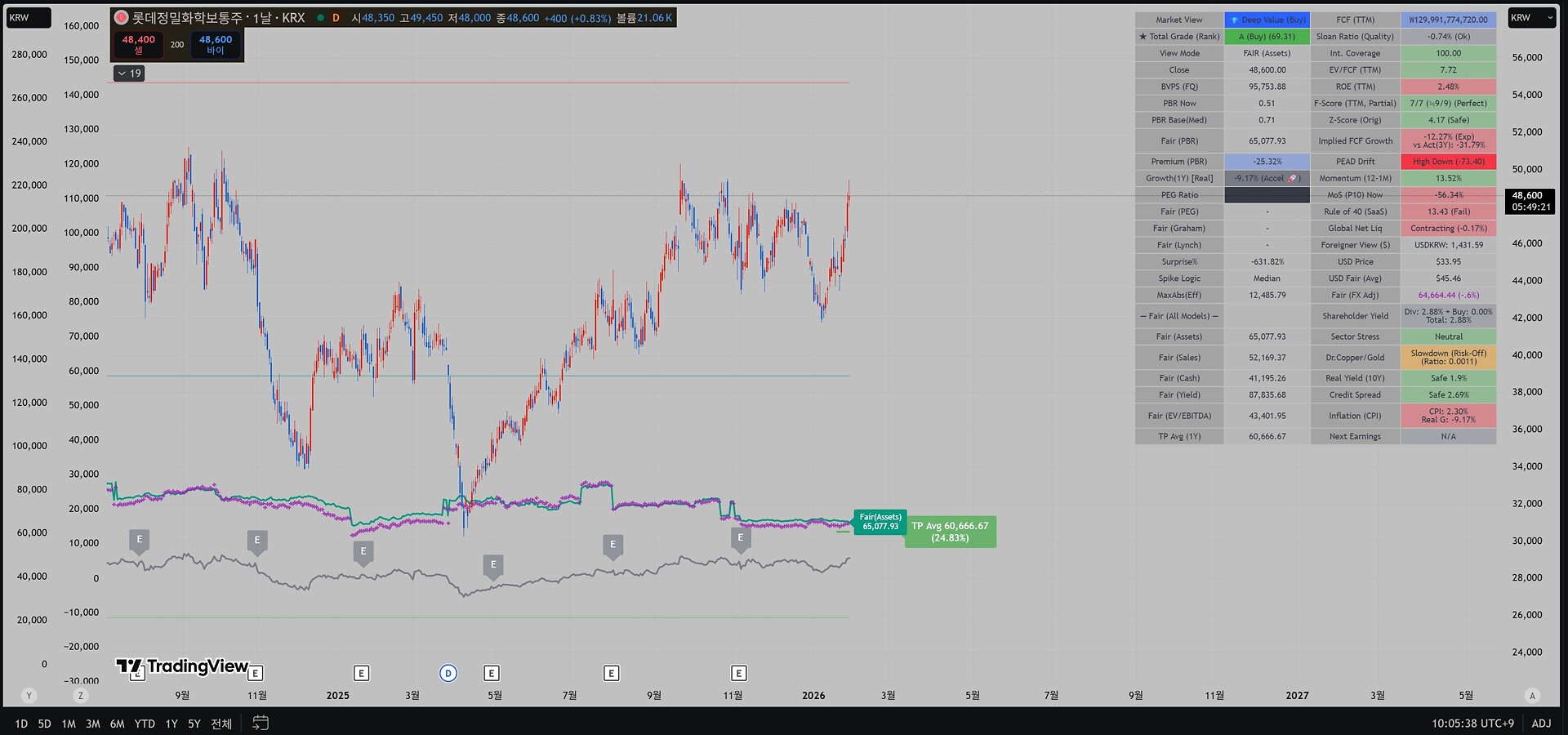Click the 48,600 바이 buy button
The image size is (1568, 735).
216,44
